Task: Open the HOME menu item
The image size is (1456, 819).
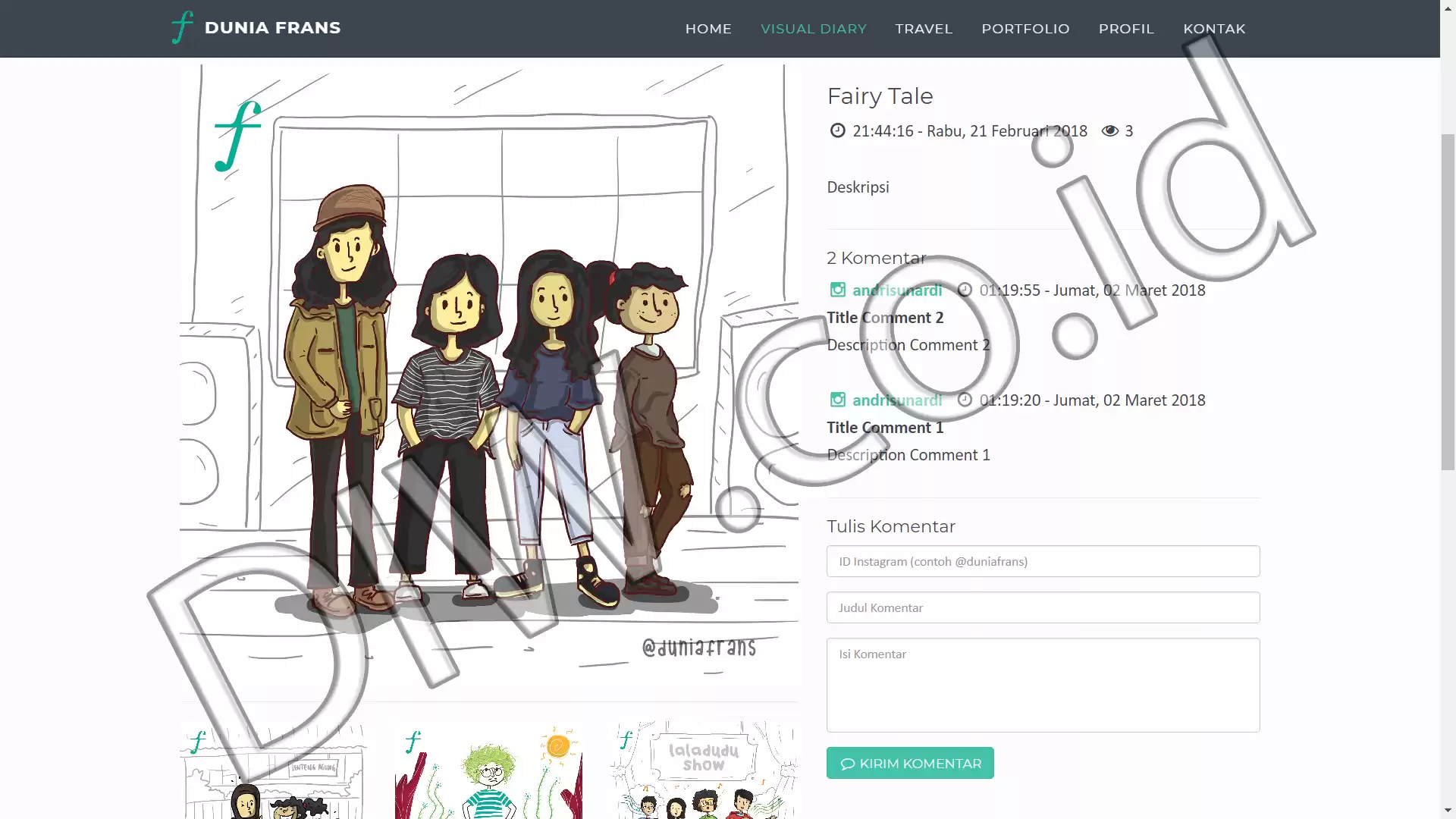Action: (x=708, y=29)
